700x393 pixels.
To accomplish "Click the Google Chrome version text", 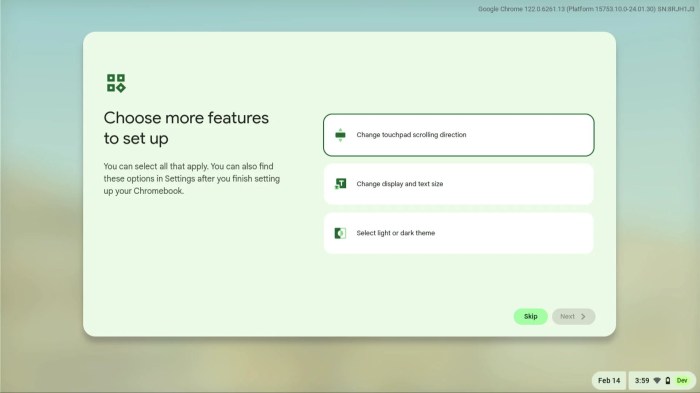I will point(586,9).
